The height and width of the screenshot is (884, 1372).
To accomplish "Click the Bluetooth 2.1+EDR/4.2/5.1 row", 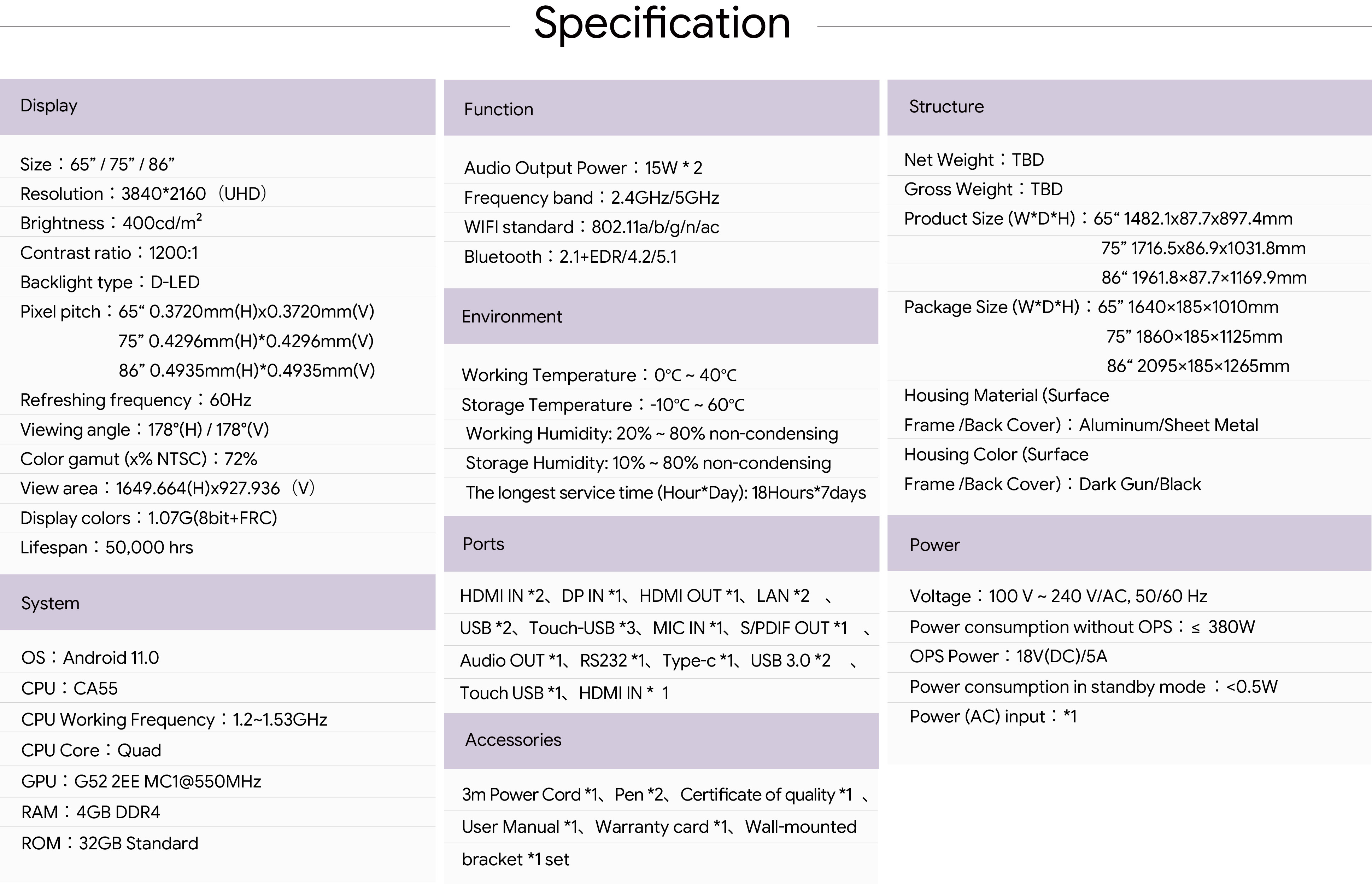I will coord(661,257).
